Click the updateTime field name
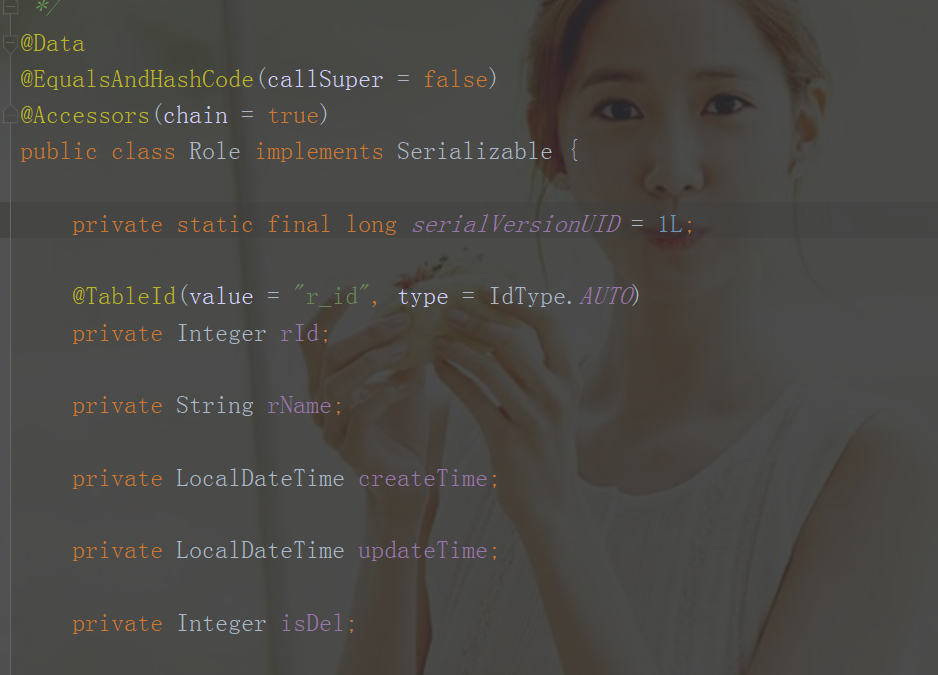Screen dimensions: 938x675 click(423, 551)
